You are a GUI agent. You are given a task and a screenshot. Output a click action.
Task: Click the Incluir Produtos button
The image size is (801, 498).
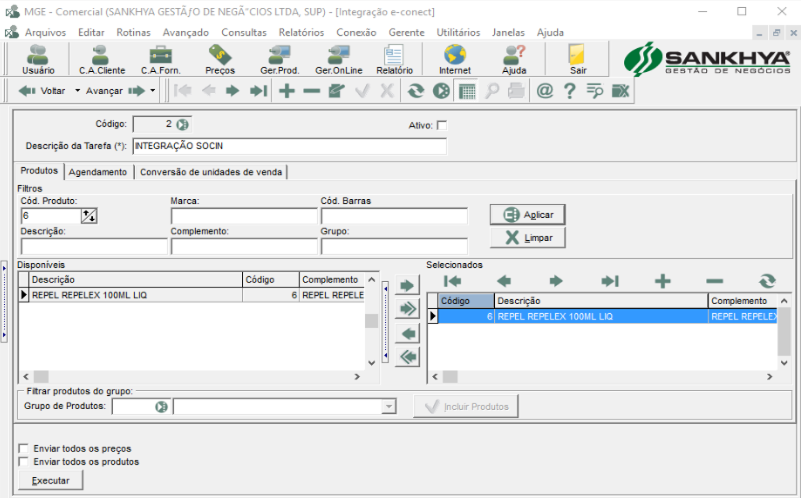(466, 407)
